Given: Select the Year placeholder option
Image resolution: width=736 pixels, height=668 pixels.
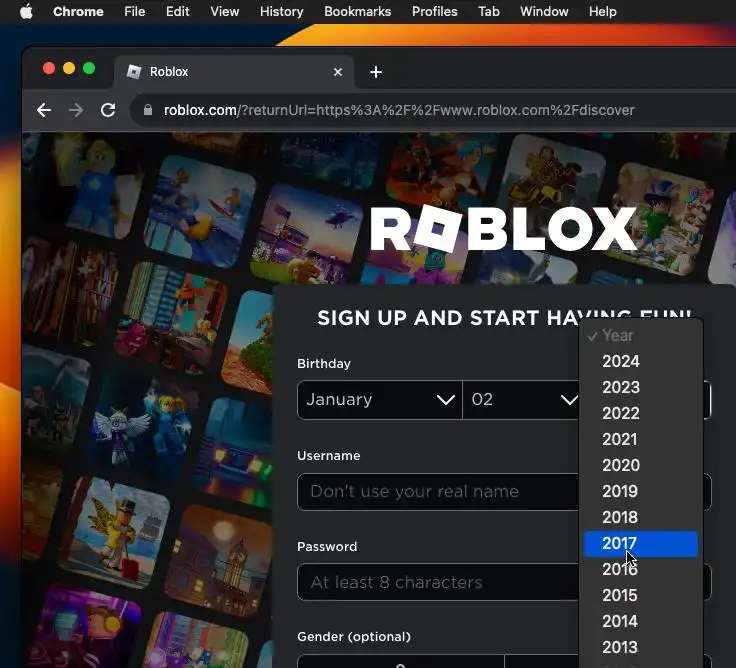Looking at the screenshot, I should 641,336.
